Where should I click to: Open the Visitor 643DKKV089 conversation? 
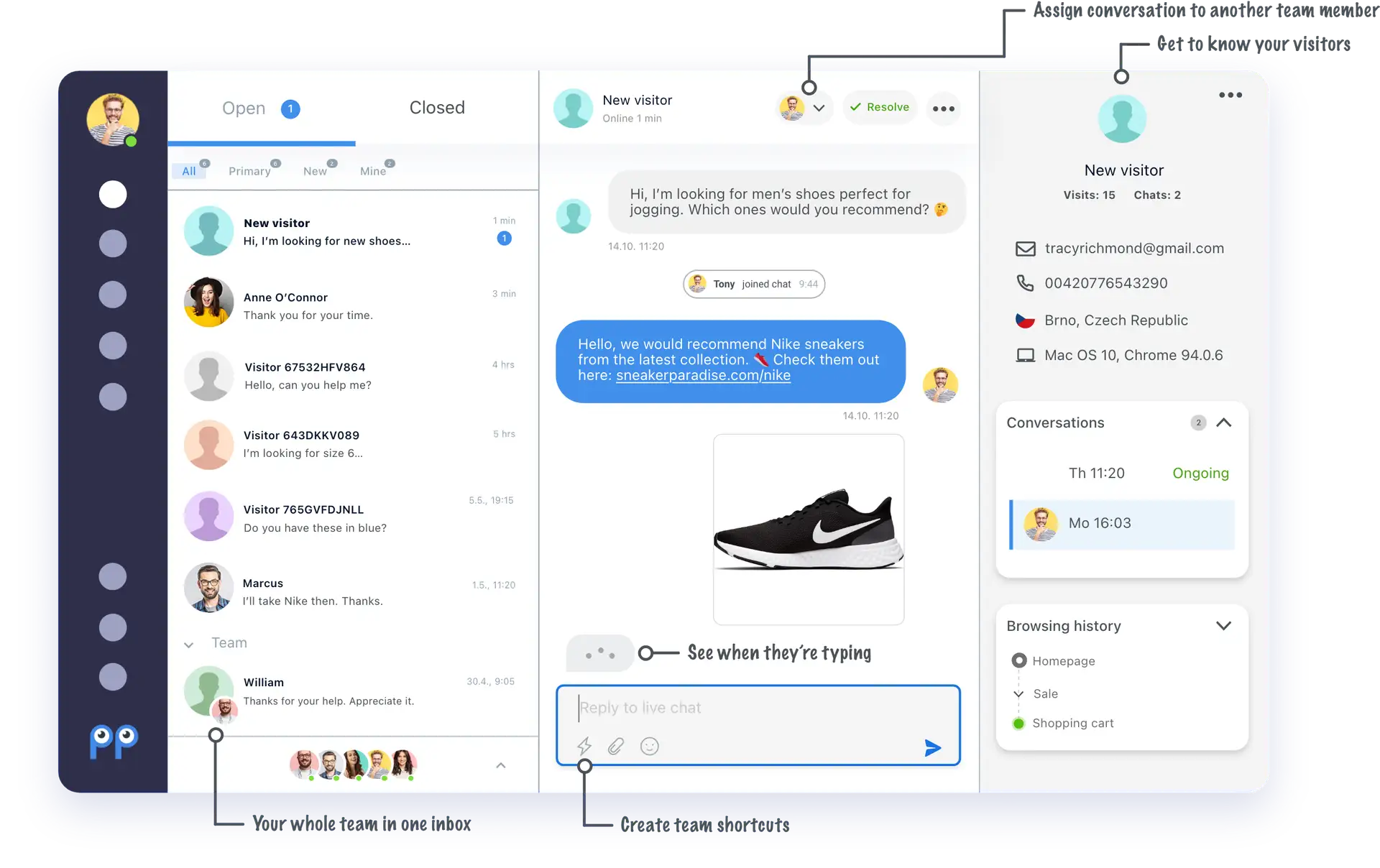tap(353, 445)
